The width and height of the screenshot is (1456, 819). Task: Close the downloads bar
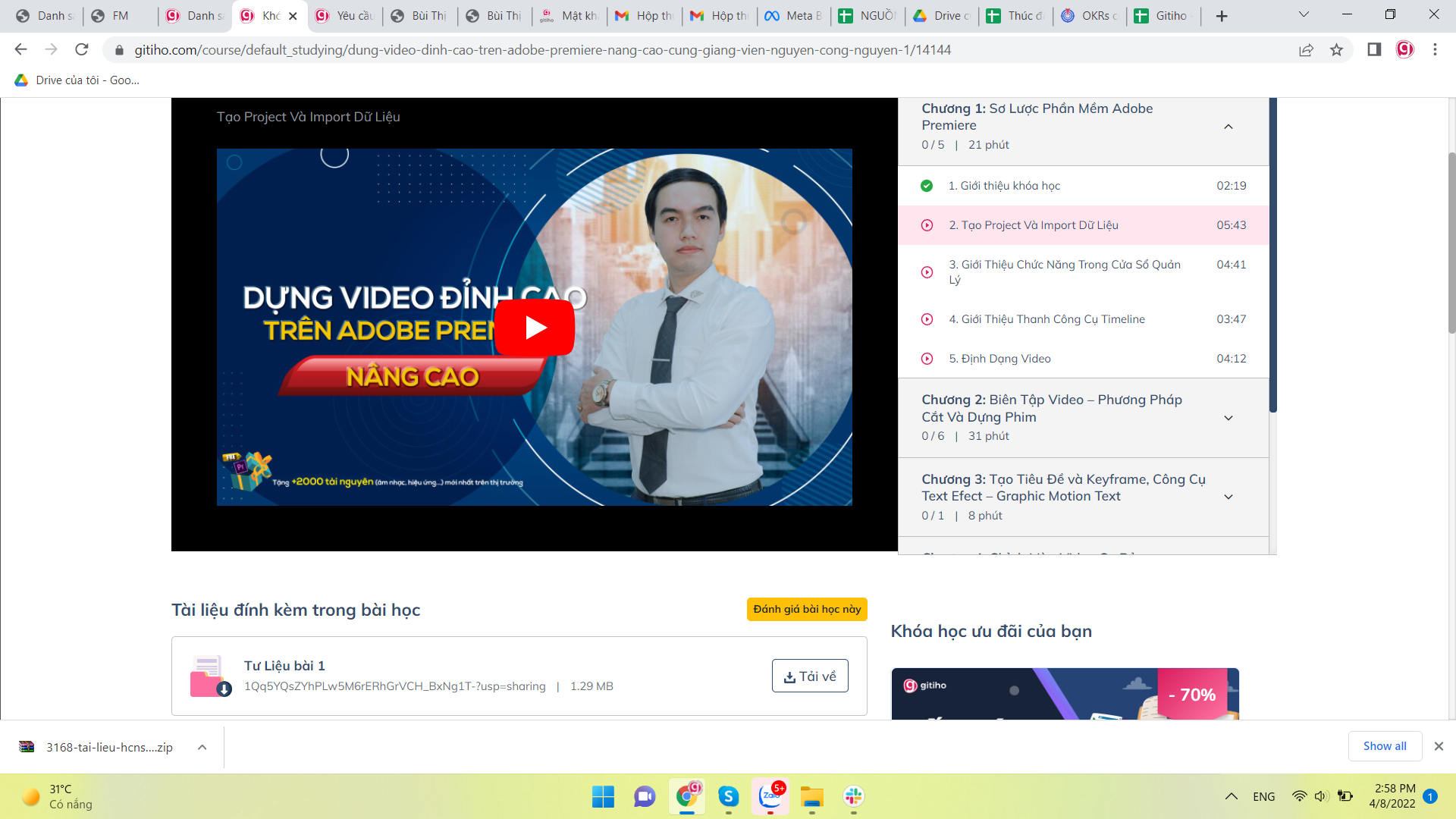[x=1439, y=746]
